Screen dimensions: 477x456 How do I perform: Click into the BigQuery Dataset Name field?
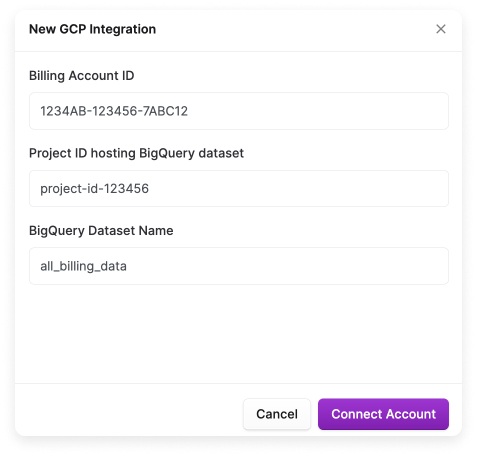(239, 266)
